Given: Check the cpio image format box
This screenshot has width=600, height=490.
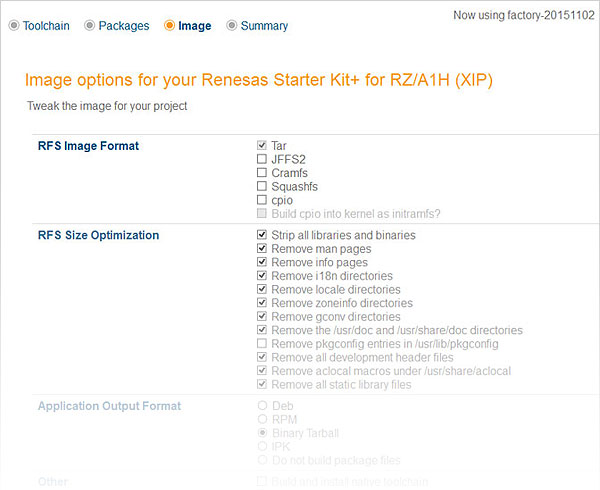Looking at the screenshot, I should (262, 200).
